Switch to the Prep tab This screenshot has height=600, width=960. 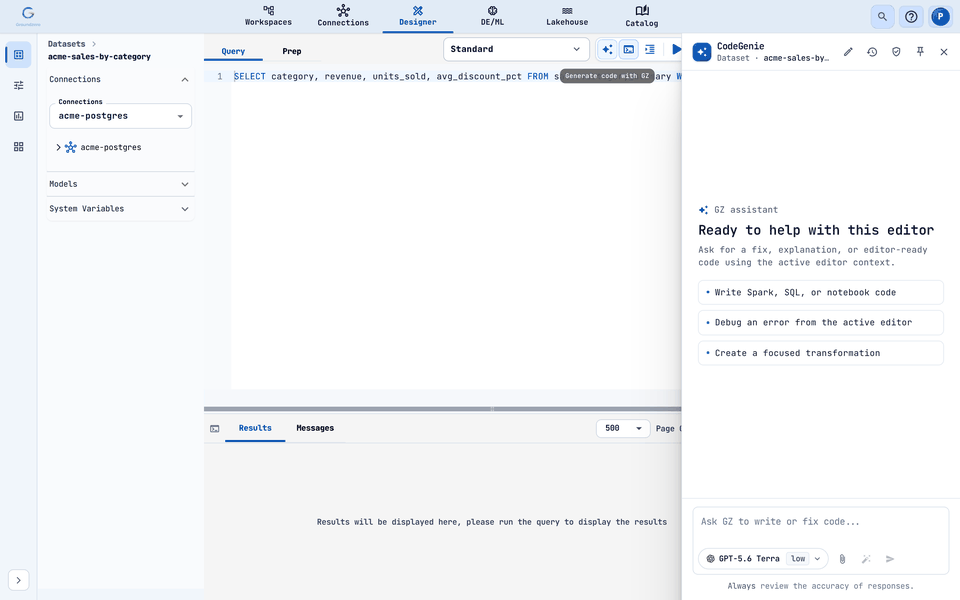[x=291, y=51]
